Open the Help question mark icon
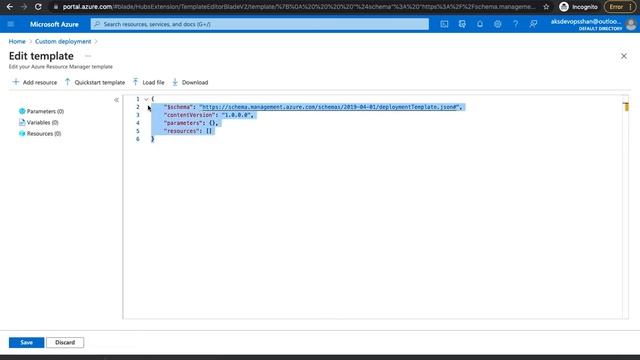The height and width of the screenshot is (360, 640). click(516, 24)
